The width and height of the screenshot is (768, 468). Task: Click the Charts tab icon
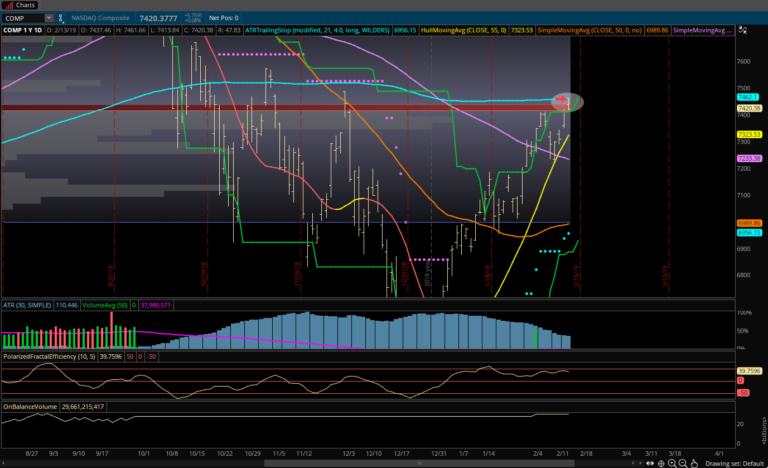(x=8, y=5)
